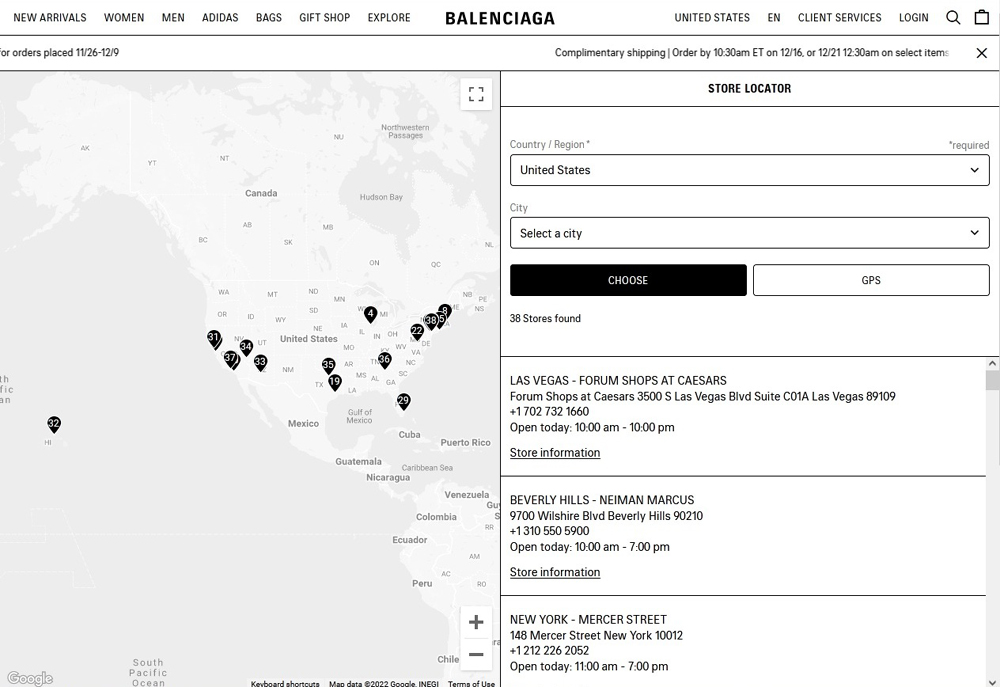Image resolution: width=1000 pixels, height=687 pixels.
Task: Use the GPS button to locate stores
Action: click(870, 280)
